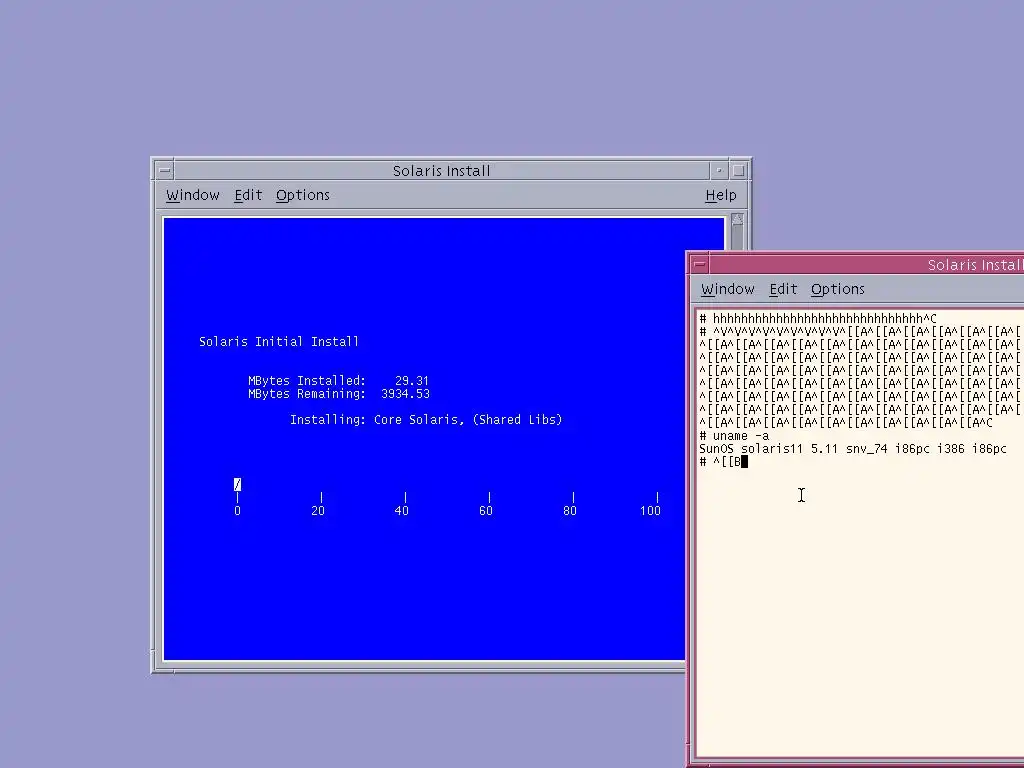Click the 'SunOS solaris11 5.11 snv_74' output line

[x=853, y=449]
